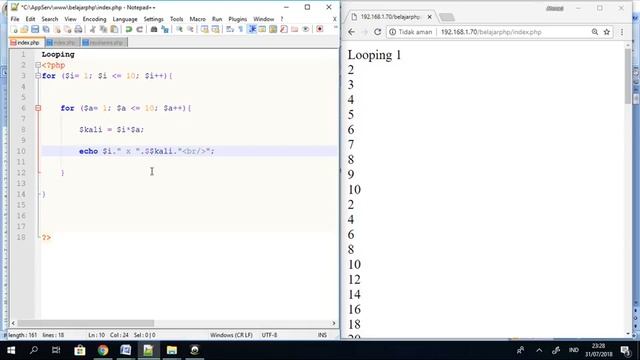Click the Save All icon in Notepad++ toolbar

(46, 29)
